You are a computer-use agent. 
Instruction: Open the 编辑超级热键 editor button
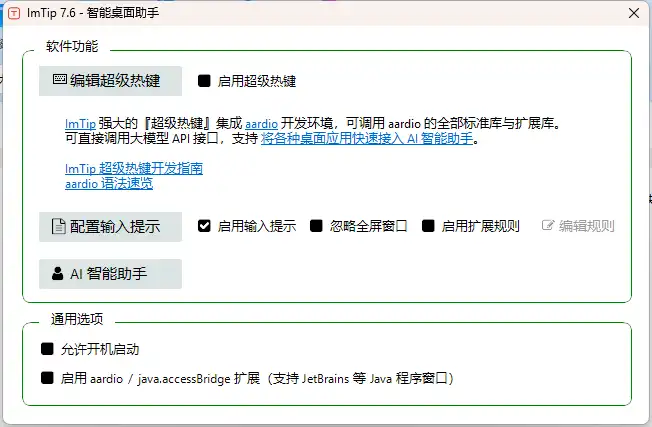coord(110,81)
